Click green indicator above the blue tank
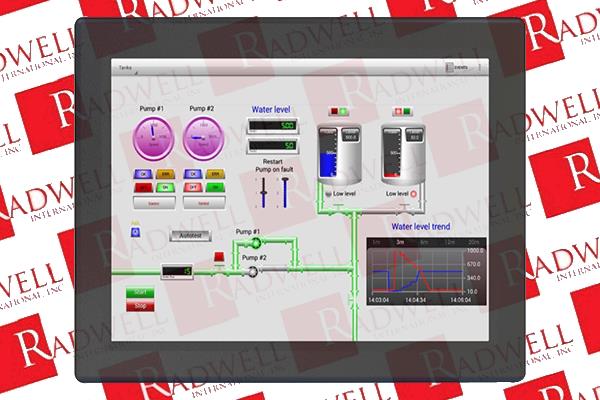Viewport: 600px width, 400px height. point(343,112)
